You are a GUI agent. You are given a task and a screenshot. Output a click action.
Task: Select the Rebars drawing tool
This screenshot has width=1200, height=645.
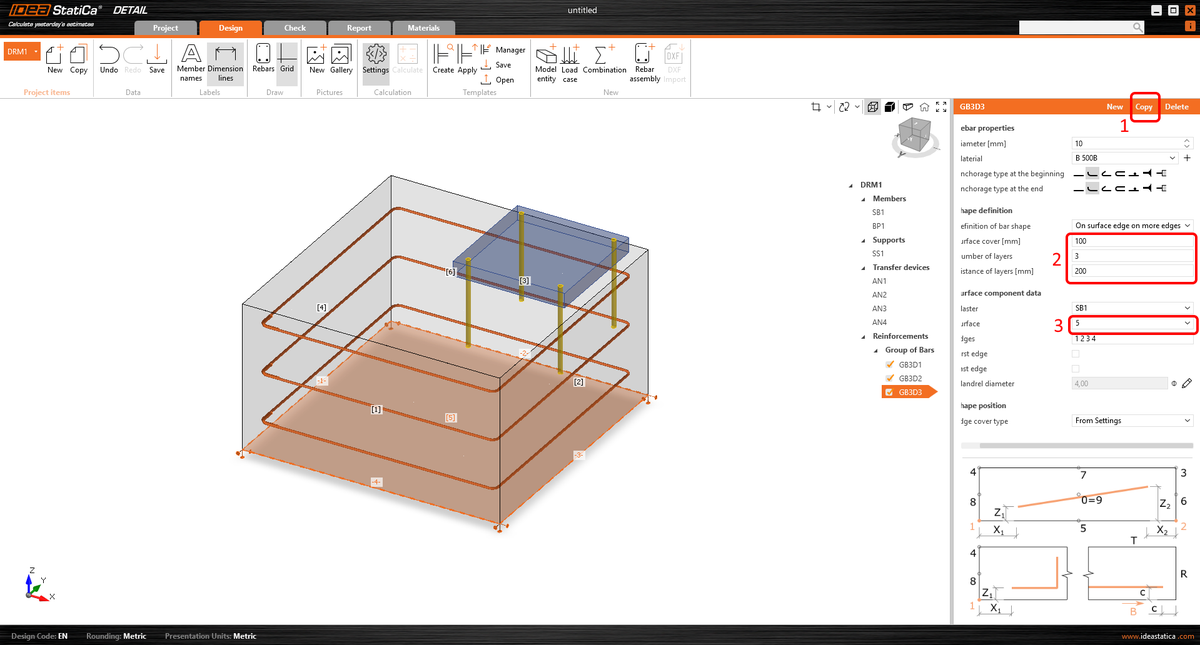[263, 58]
